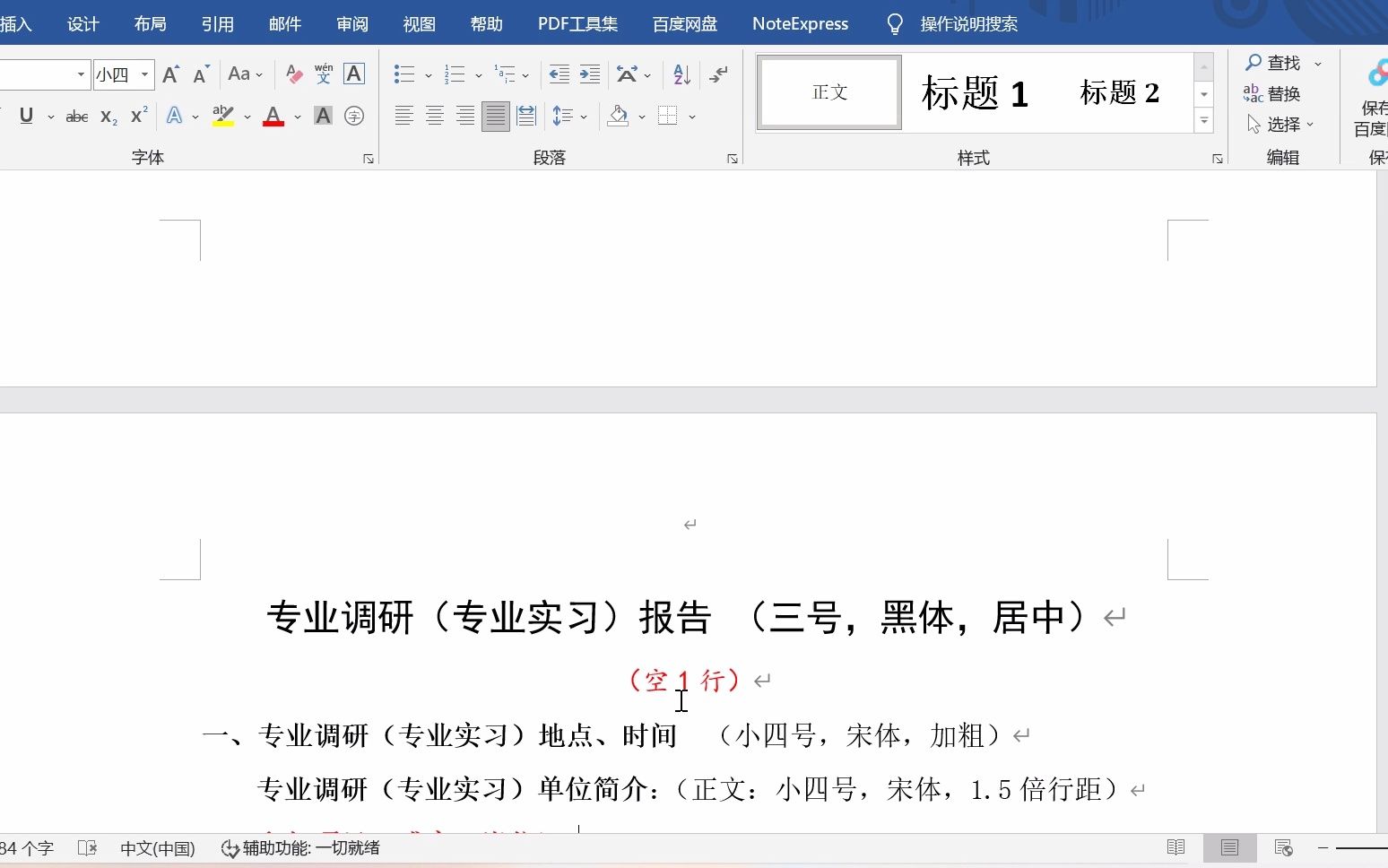Viewport: 1388px width, 868px height.
Task: Click 替换 to replace text
Action: [x=1271, y=93]
